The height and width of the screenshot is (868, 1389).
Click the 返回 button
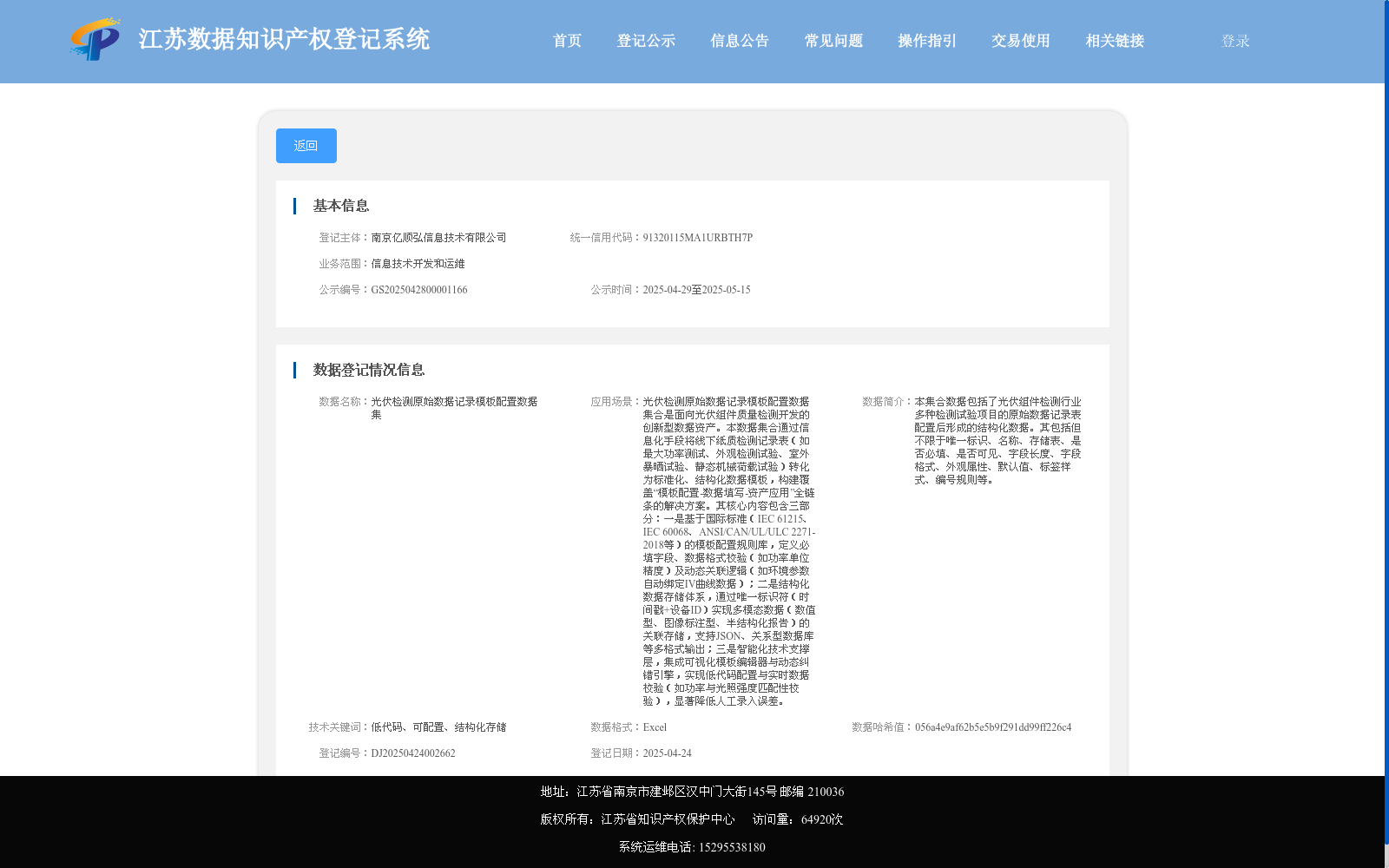[306, 146]
